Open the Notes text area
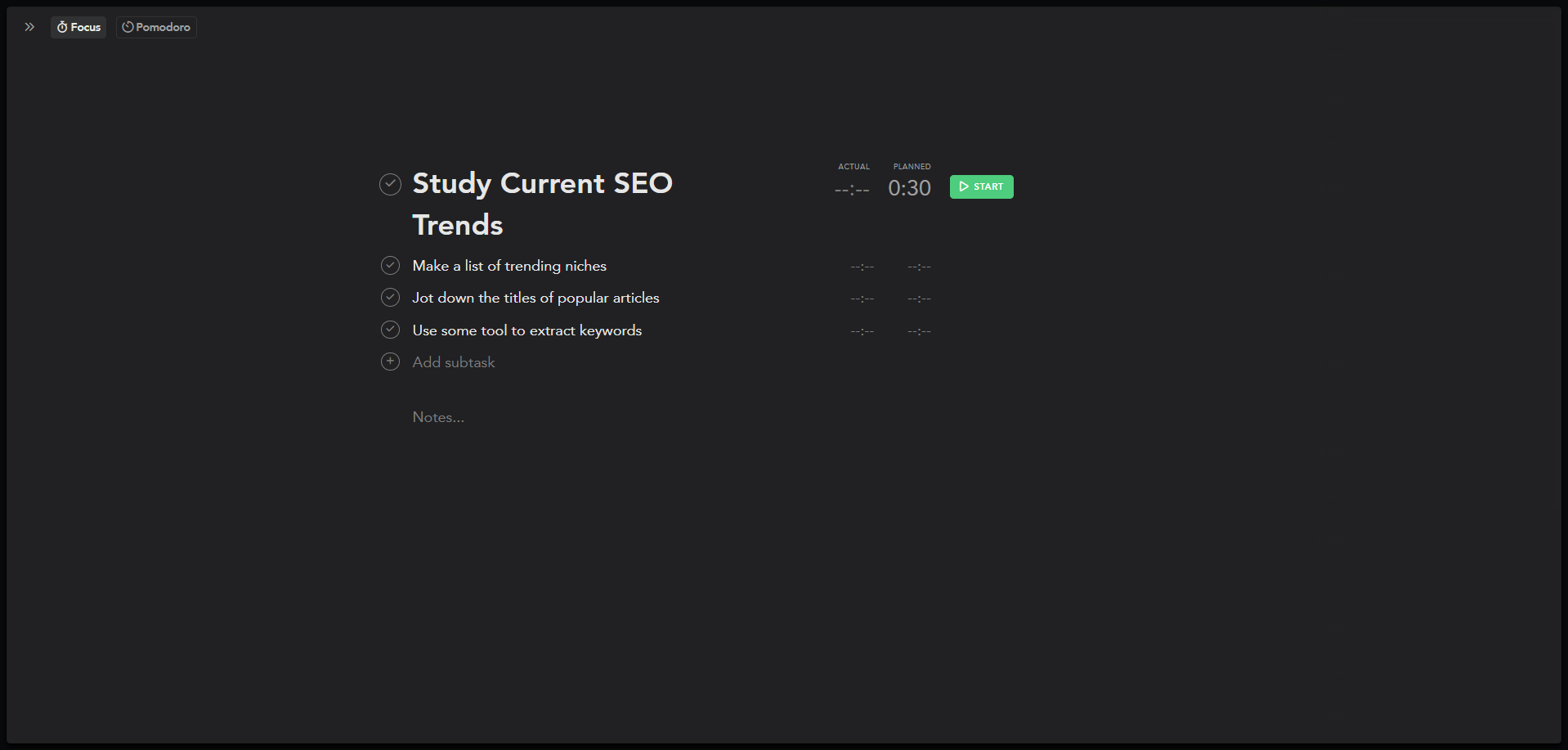 (438, 417)
